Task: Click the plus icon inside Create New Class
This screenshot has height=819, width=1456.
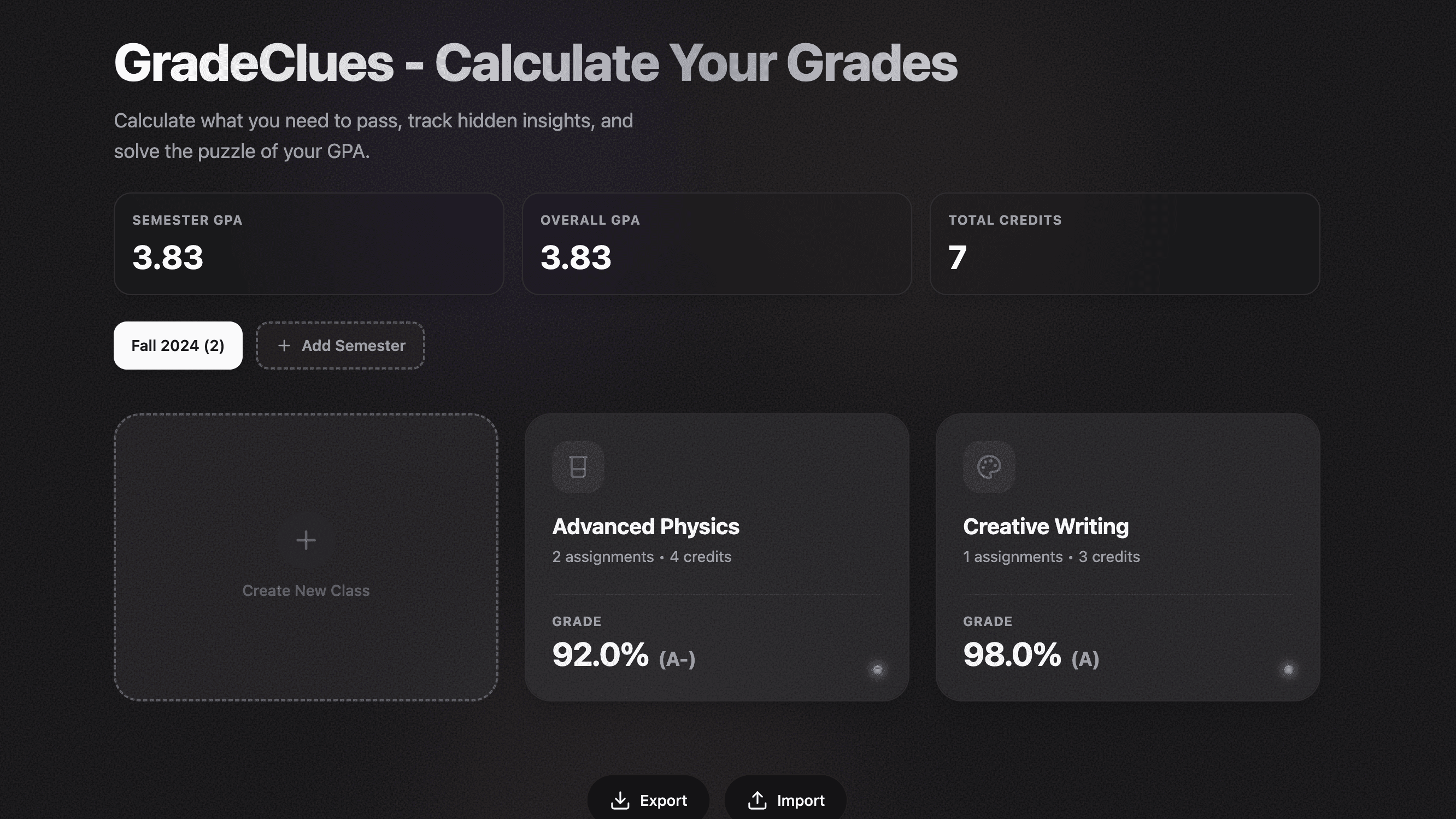Action: [306, 540]
